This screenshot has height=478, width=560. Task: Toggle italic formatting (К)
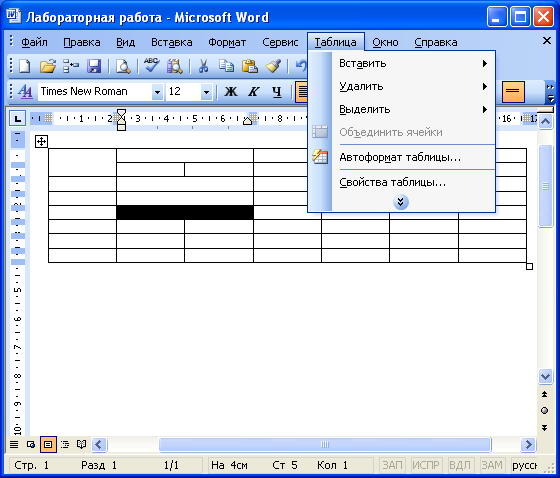click(254, 92)
